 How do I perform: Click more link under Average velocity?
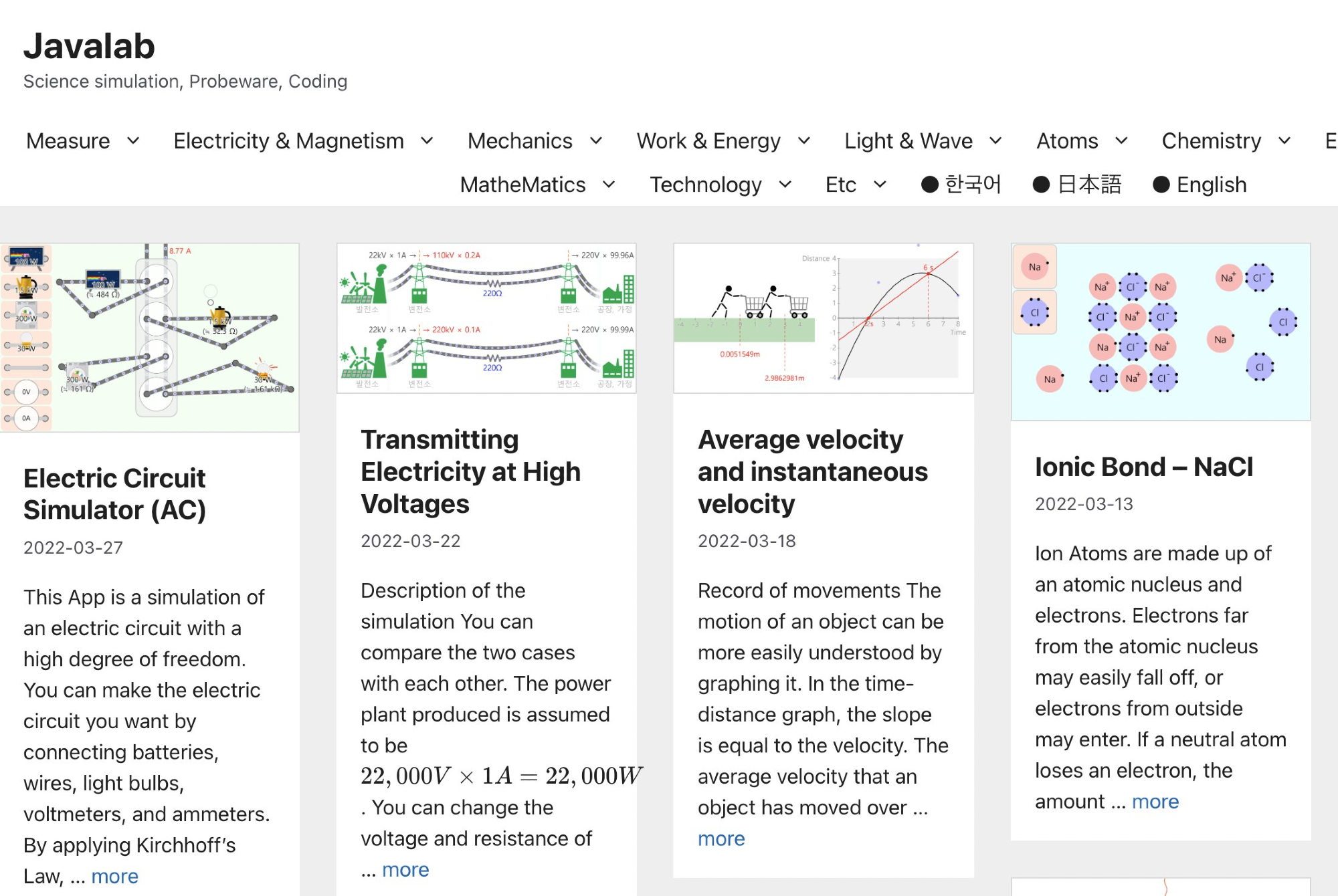[721, 838]
